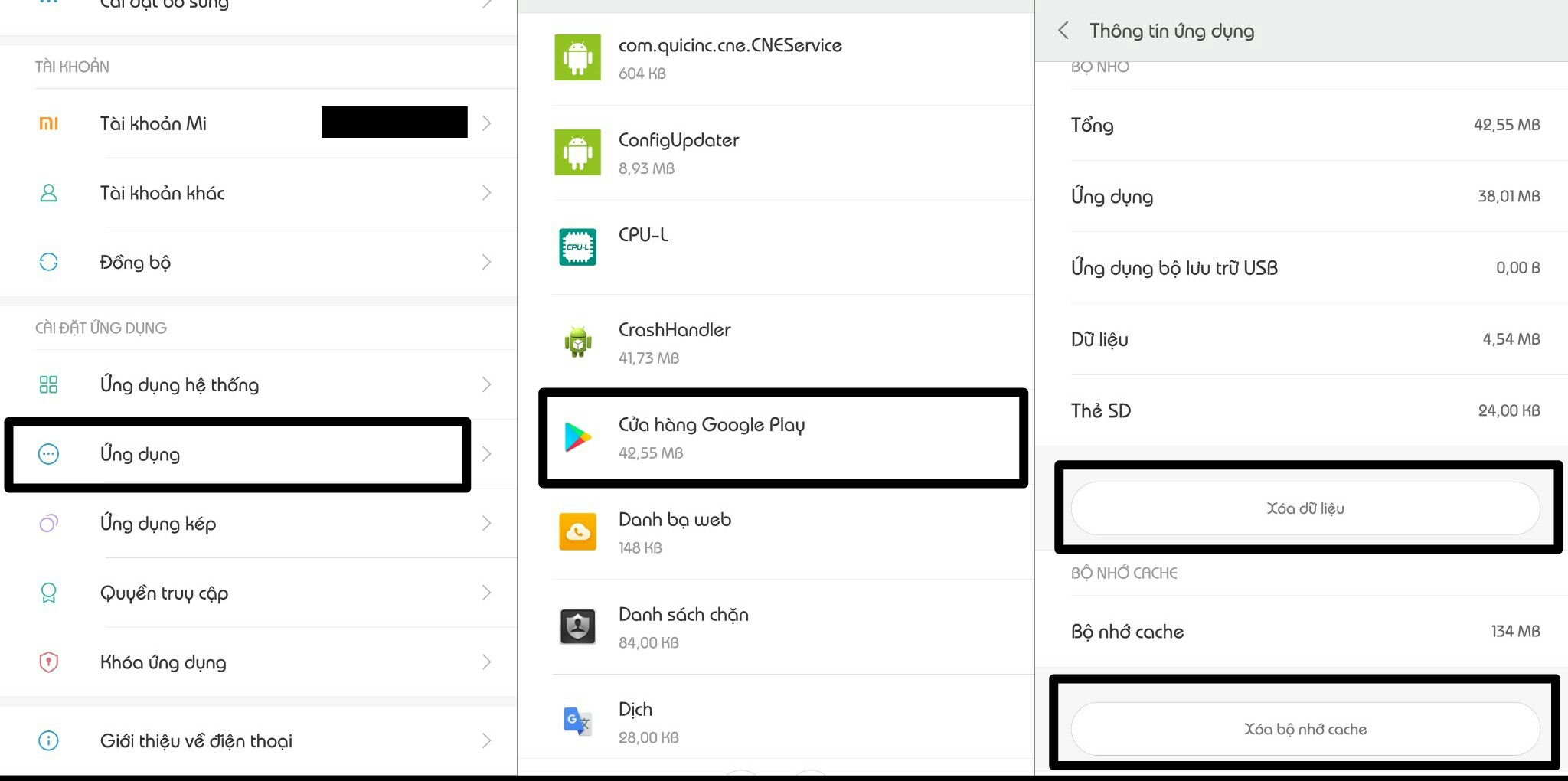Image resolution: width=1568 pixels, height=781 pixels.
Task: Tap the Khóa ứng dụng lock icon
Action: tap(48, 662)
